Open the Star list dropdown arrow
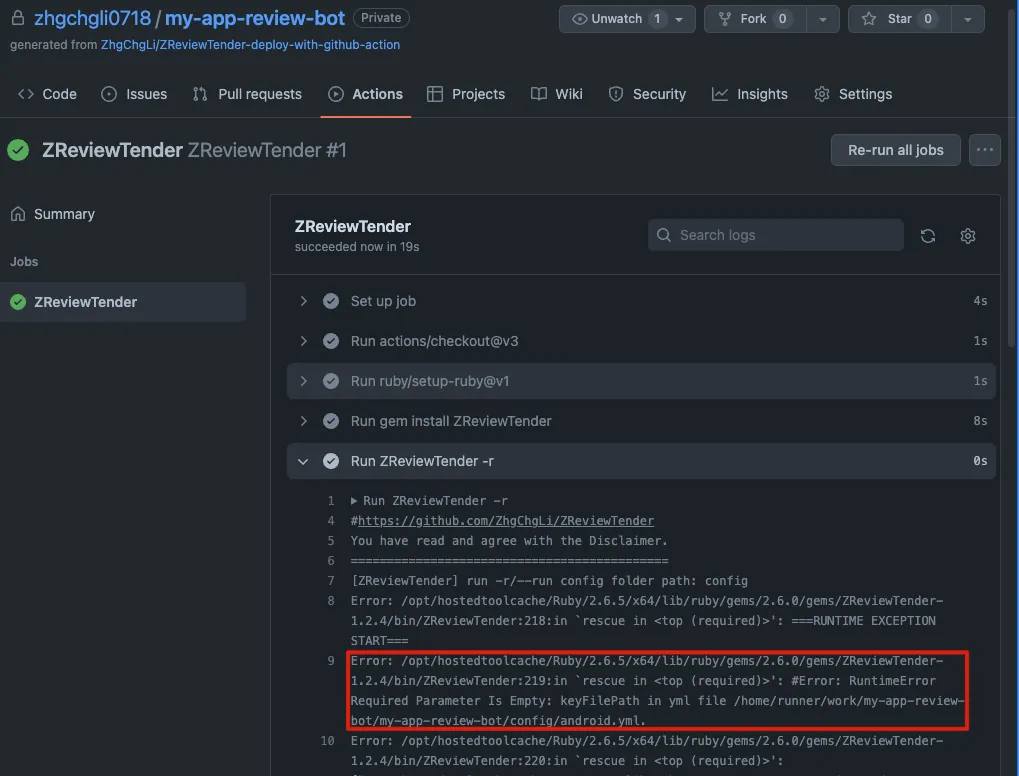 [x=966, y=19]
